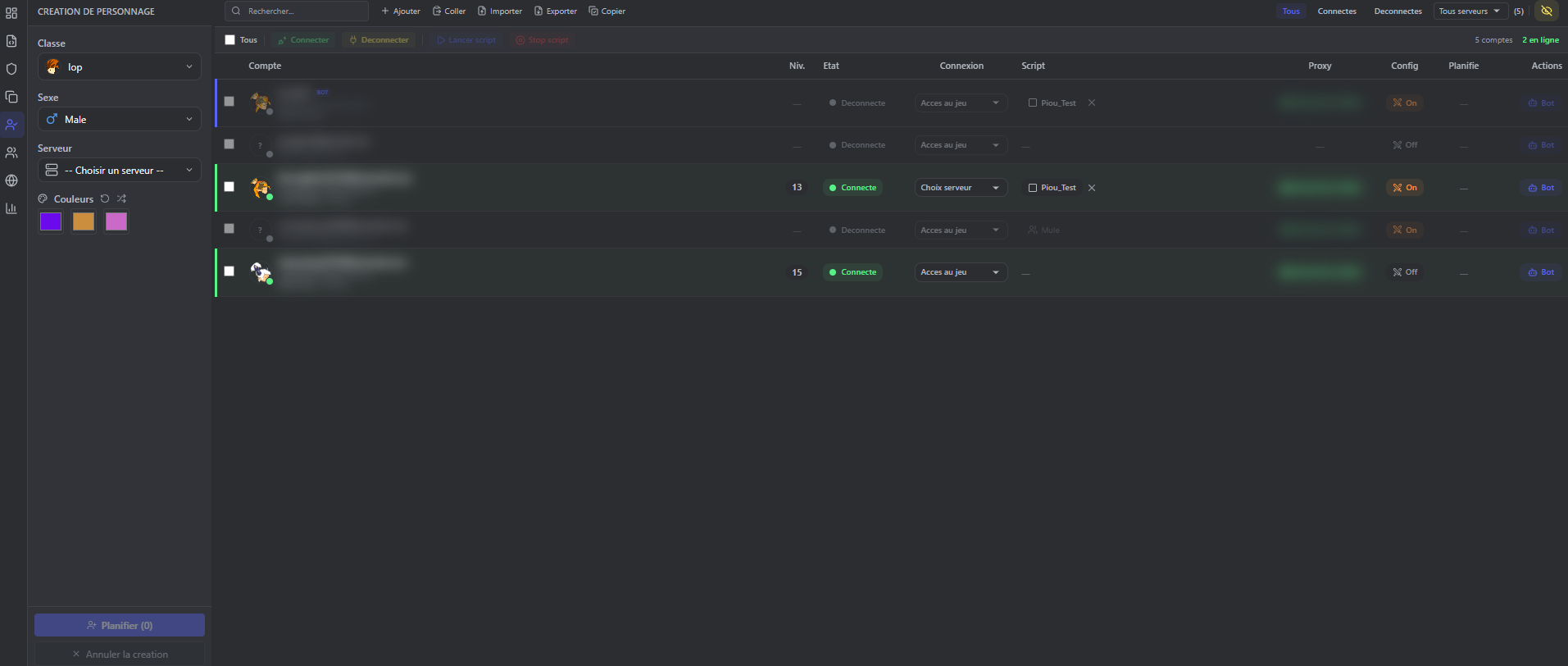Click Annuler la creation
The height and width of the screenshot is (666, 1568).
click(120, 655)
